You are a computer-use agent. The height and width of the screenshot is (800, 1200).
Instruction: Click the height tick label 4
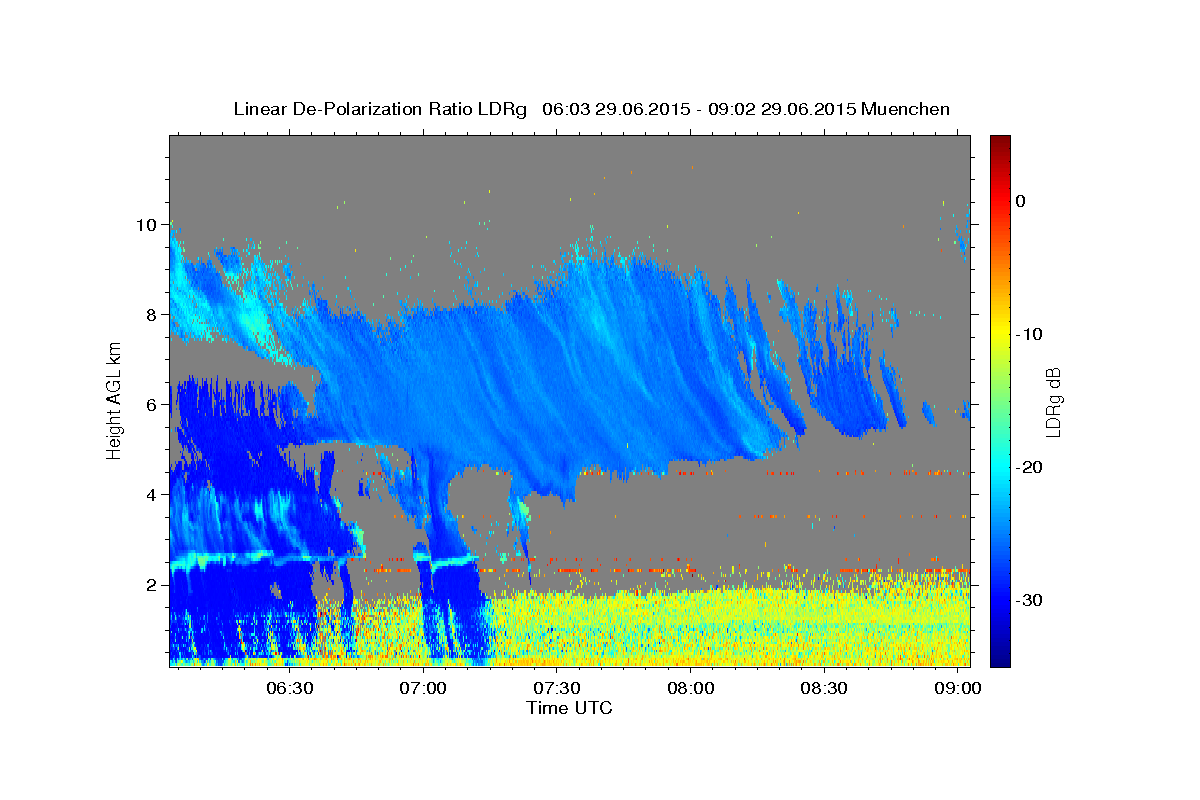152,495
